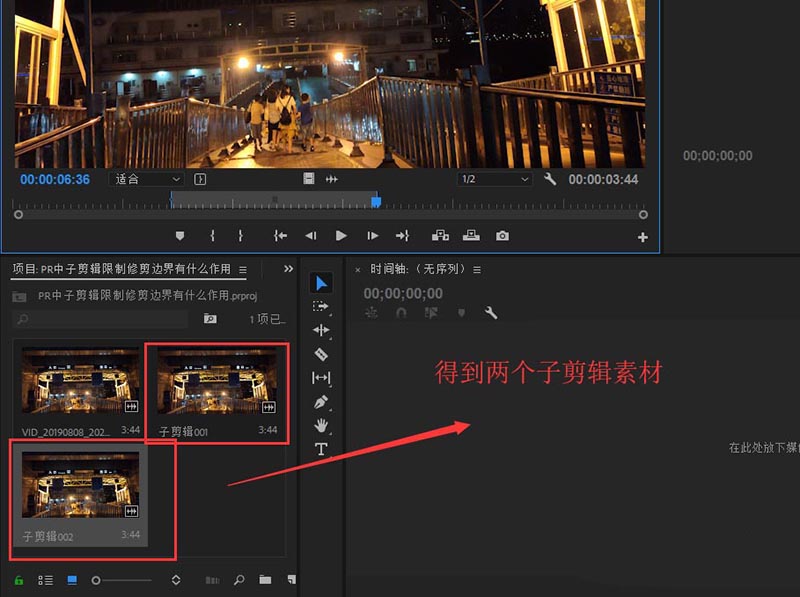
Task: Open the 时间轴 panel menu
Action: click(477, 270)
